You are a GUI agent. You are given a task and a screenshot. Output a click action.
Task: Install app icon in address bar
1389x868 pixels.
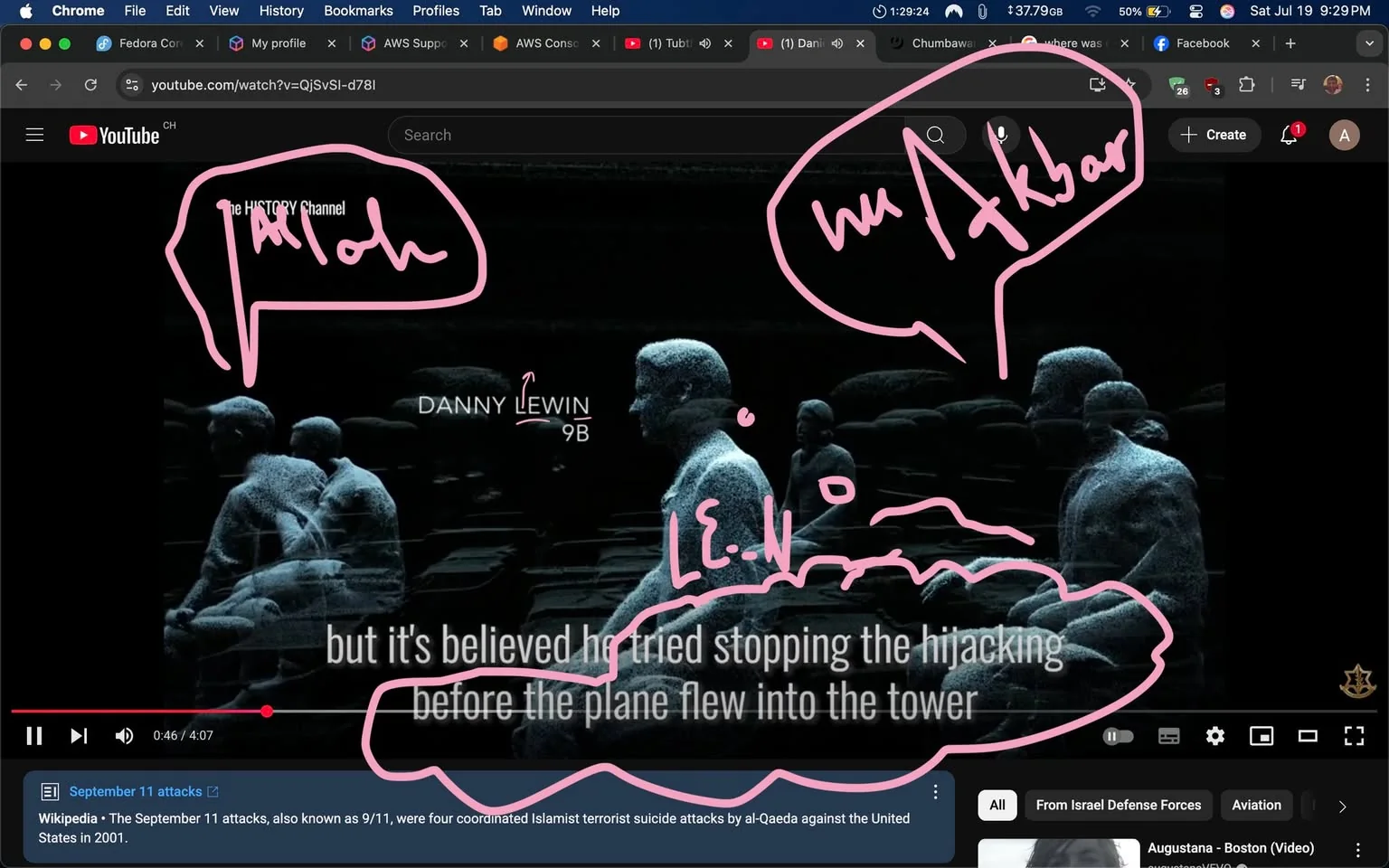point(1098,84)
